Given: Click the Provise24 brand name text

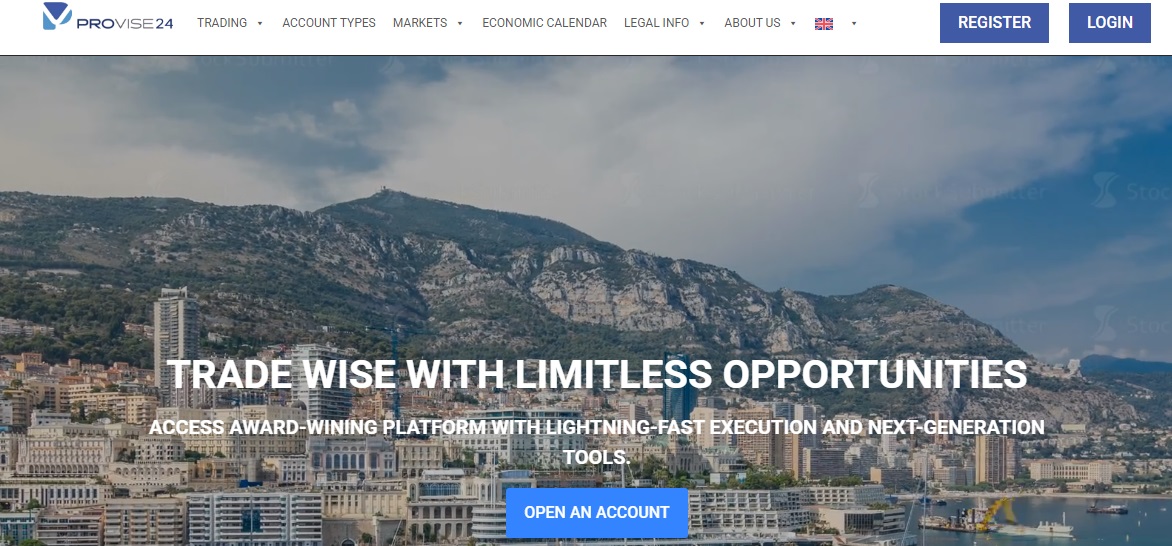Looking at the screenshot, I should click(x=125, y=24).
